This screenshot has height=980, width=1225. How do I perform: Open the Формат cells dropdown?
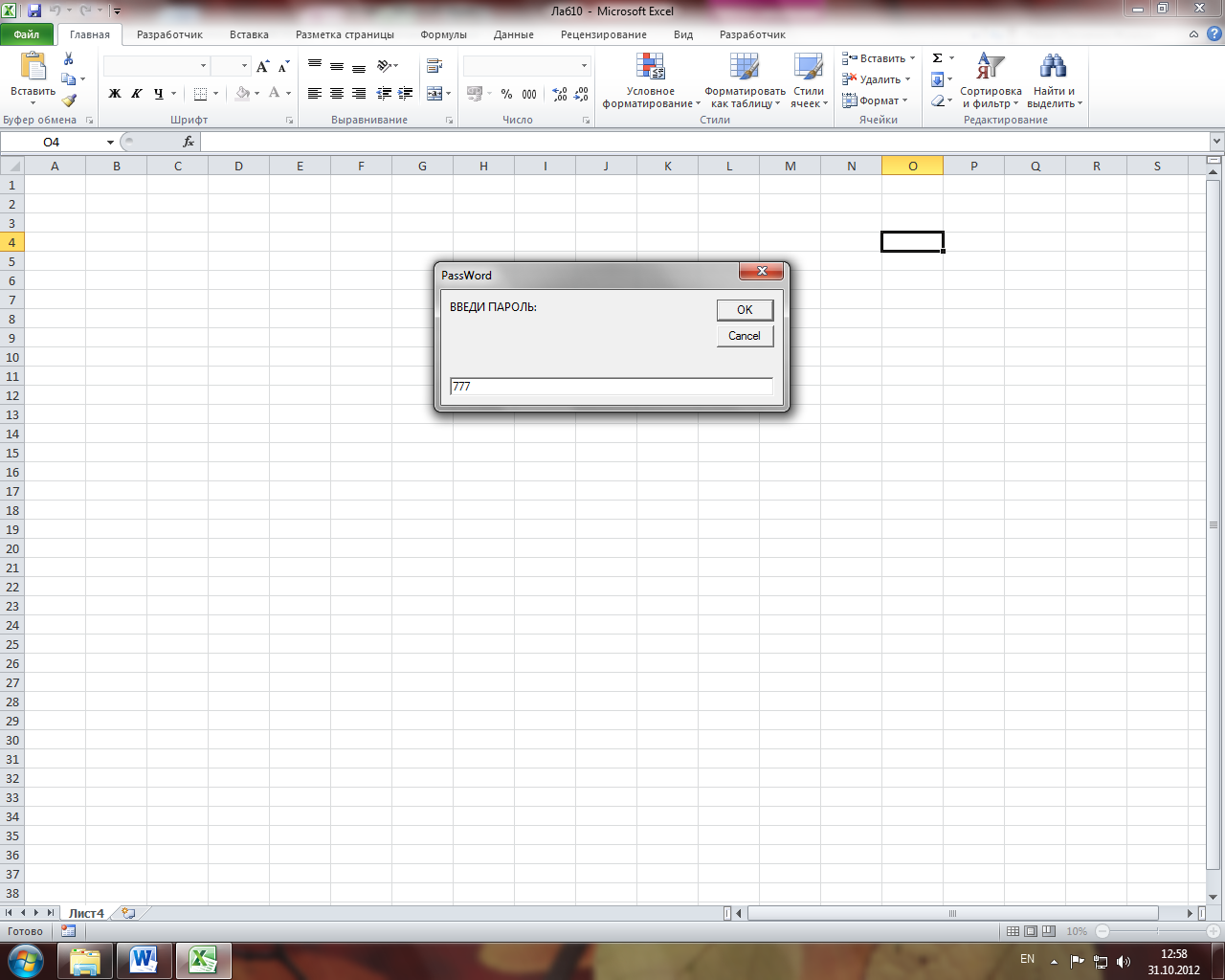pyautogui.click(x=875, y=100)
